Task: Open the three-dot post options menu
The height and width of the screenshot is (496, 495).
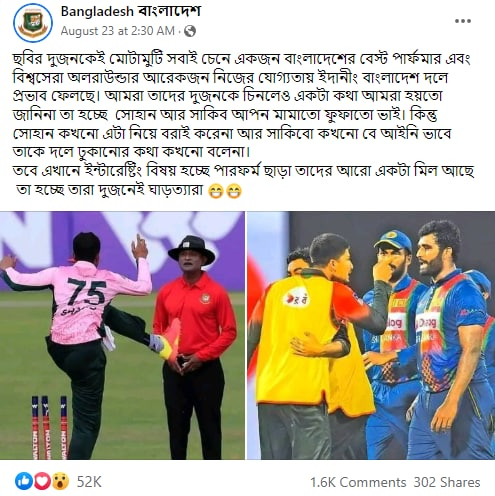Action: coord(463,21)
